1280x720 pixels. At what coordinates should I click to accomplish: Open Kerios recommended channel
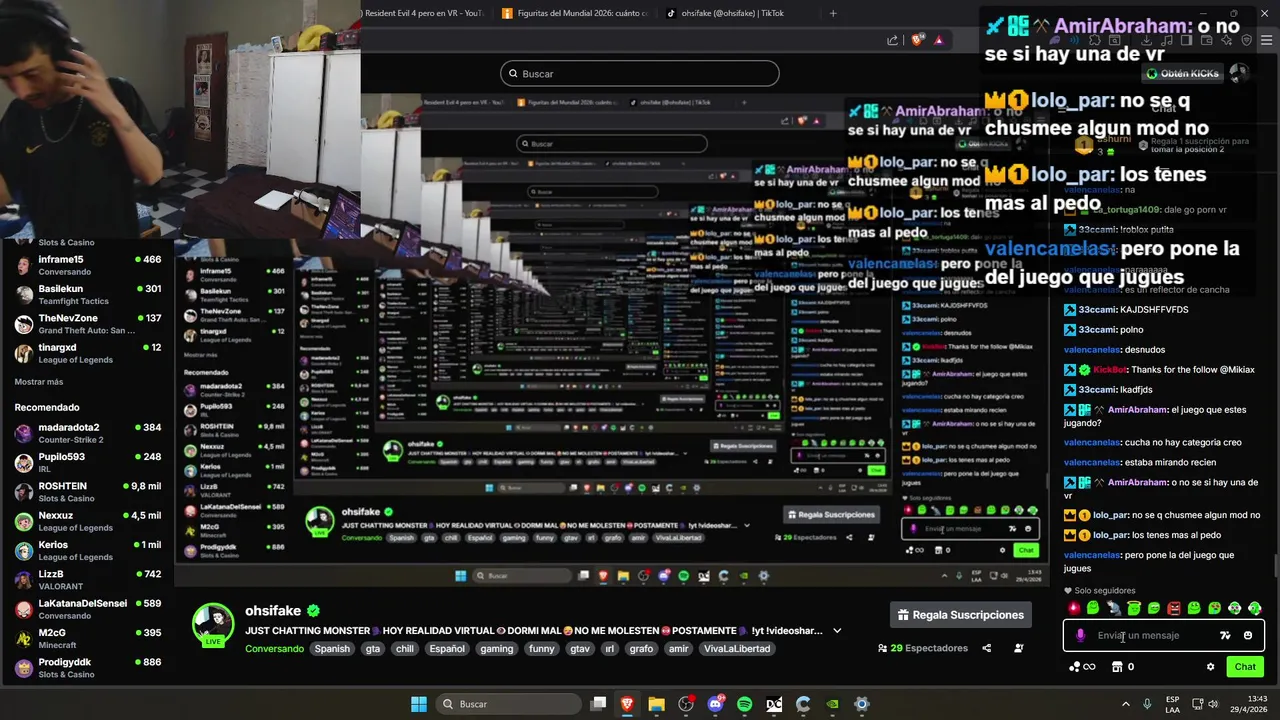tap(88, 551)
